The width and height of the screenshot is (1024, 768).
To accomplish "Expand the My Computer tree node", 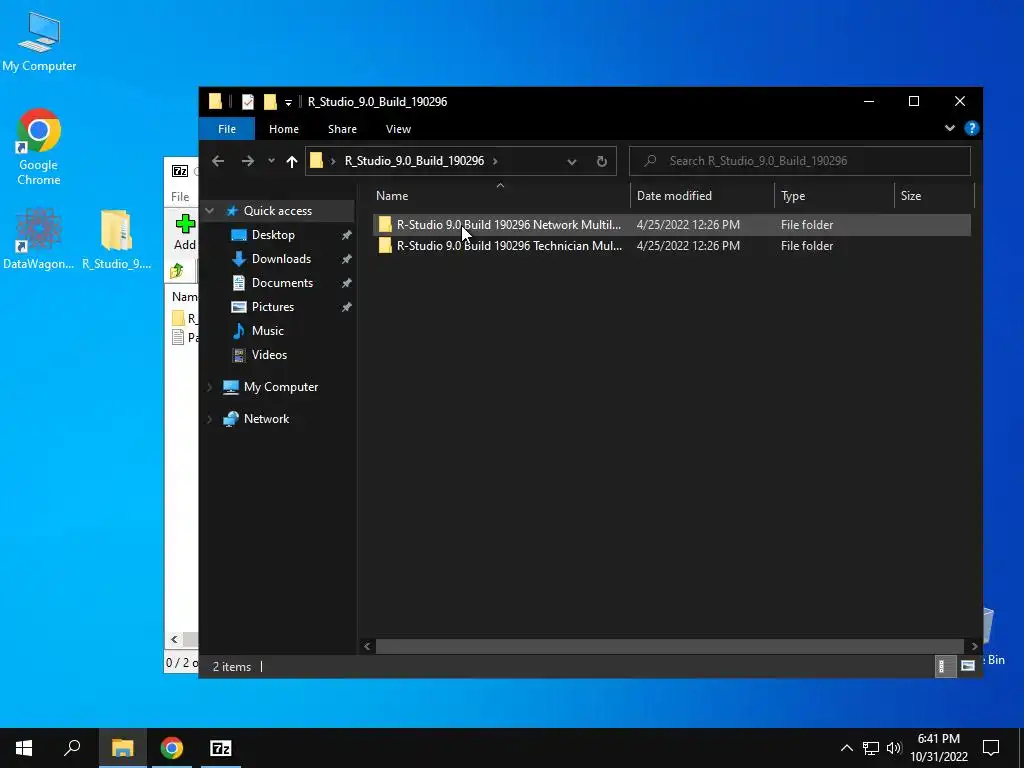I will point(210,387).
